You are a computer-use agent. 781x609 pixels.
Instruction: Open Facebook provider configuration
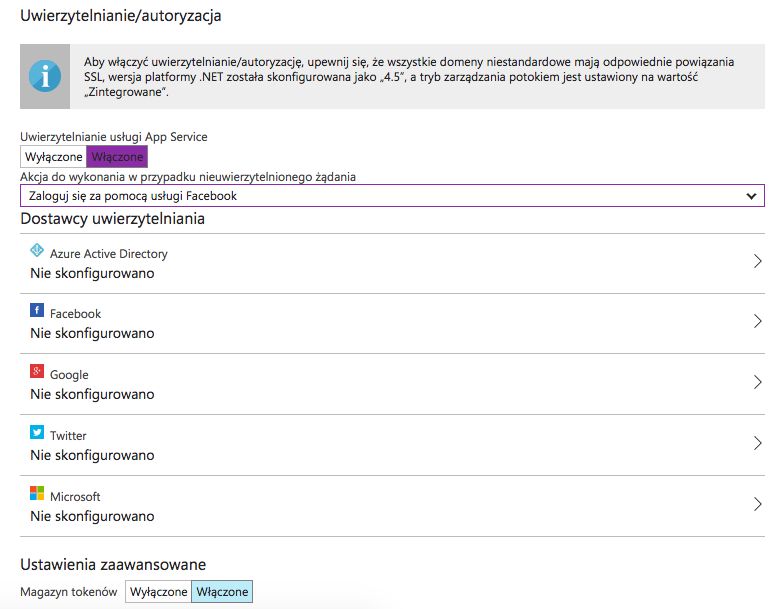click(x=76, y=314)
